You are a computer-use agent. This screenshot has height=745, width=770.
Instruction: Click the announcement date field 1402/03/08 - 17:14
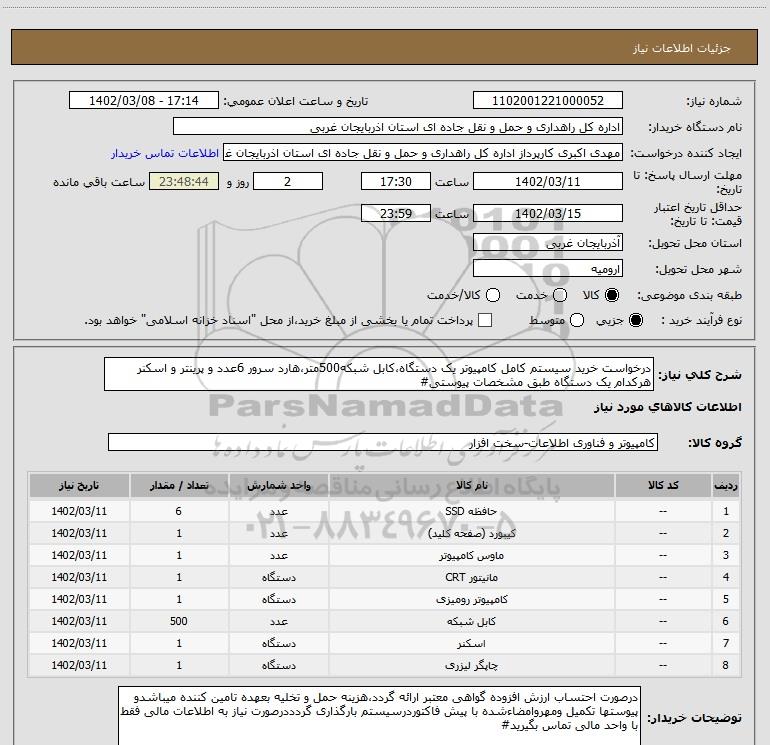point(143,101)
